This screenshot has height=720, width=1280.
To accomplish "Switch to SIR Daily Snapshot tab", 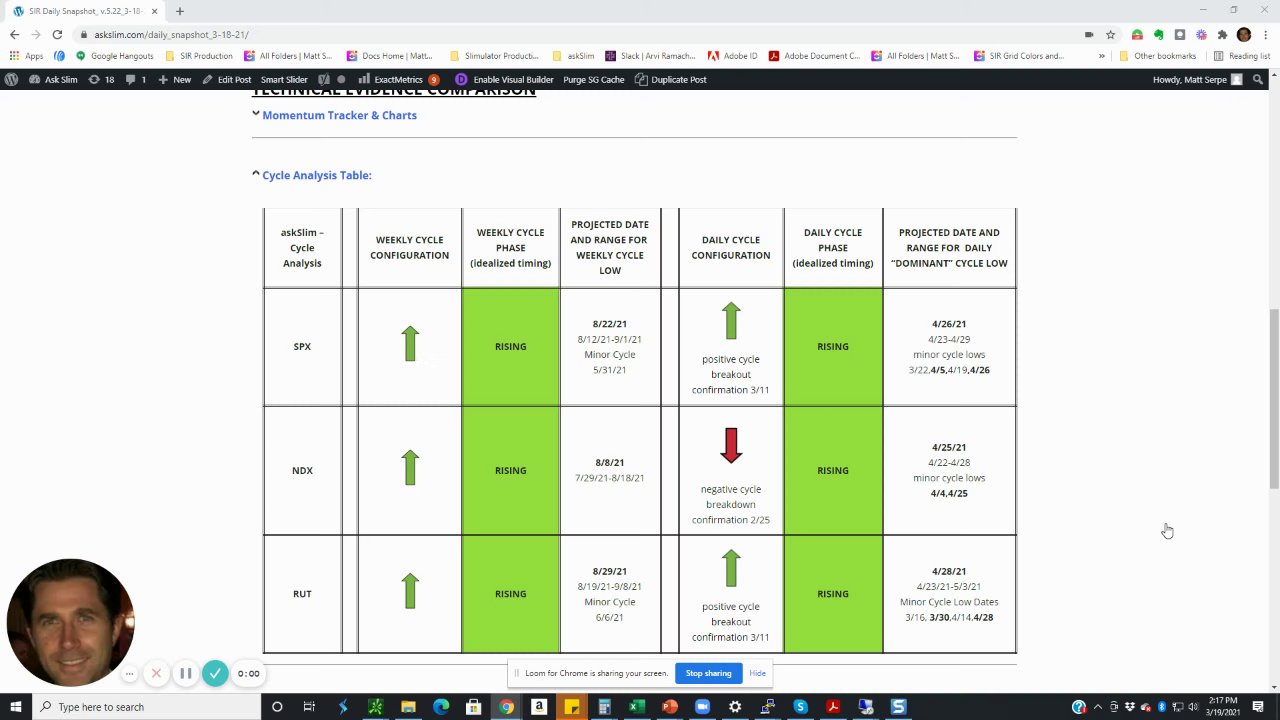I will [85, 11].
